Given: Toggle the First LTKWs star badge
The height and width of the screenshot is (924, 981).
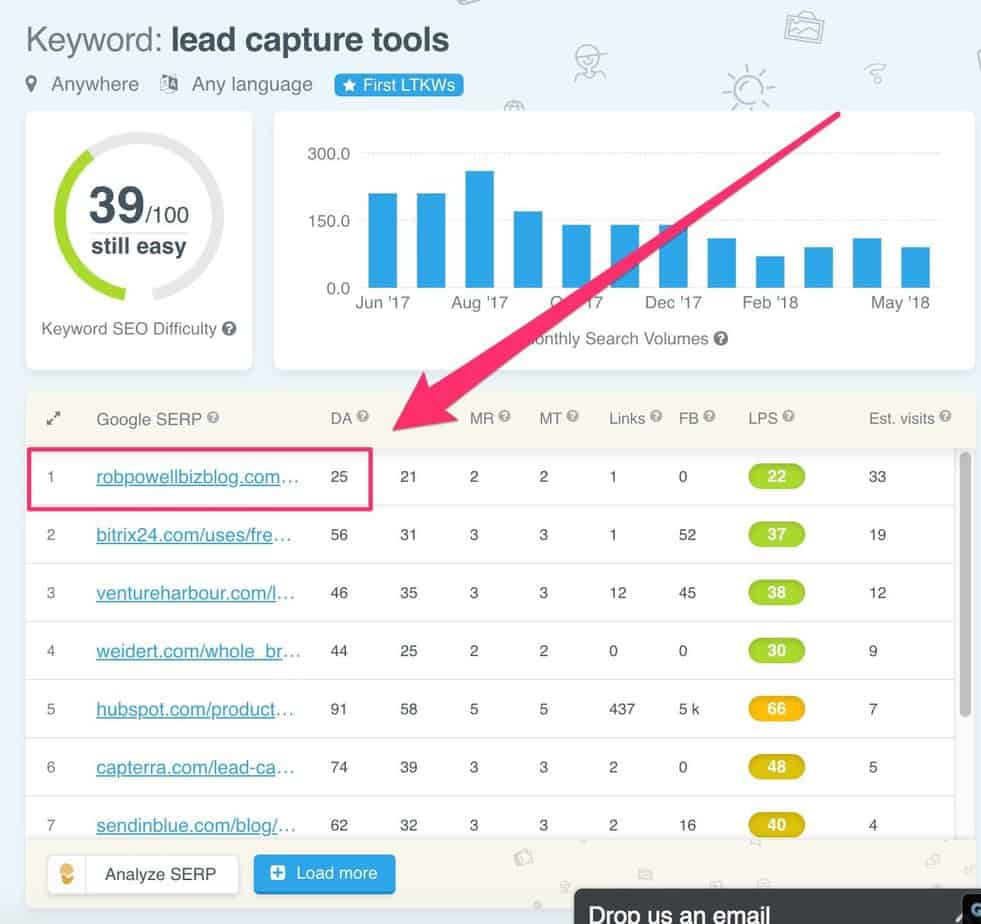Looking at the screenshot, I should coord(399,85).
